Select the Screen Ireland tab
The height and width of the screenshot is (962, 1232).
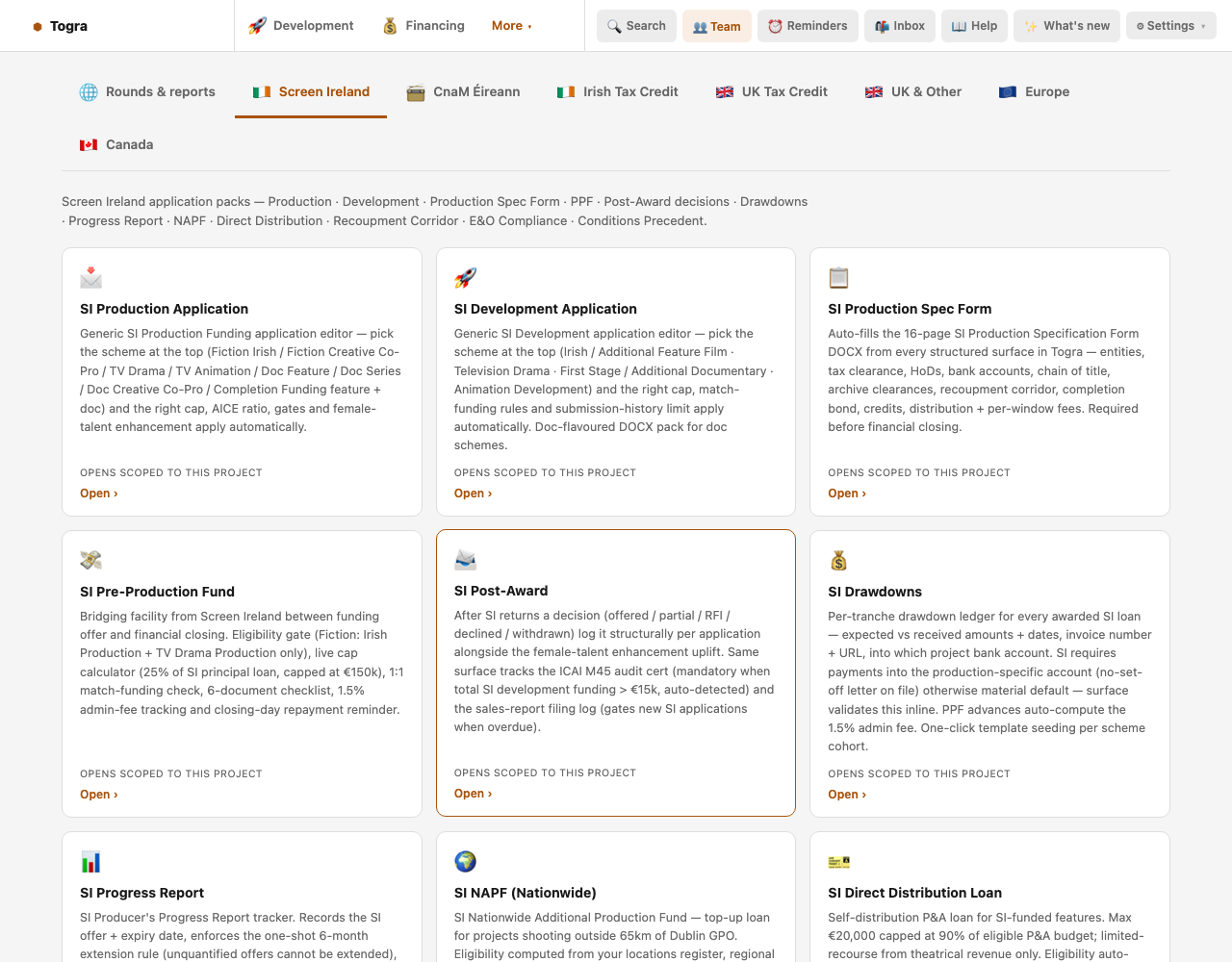311,92
